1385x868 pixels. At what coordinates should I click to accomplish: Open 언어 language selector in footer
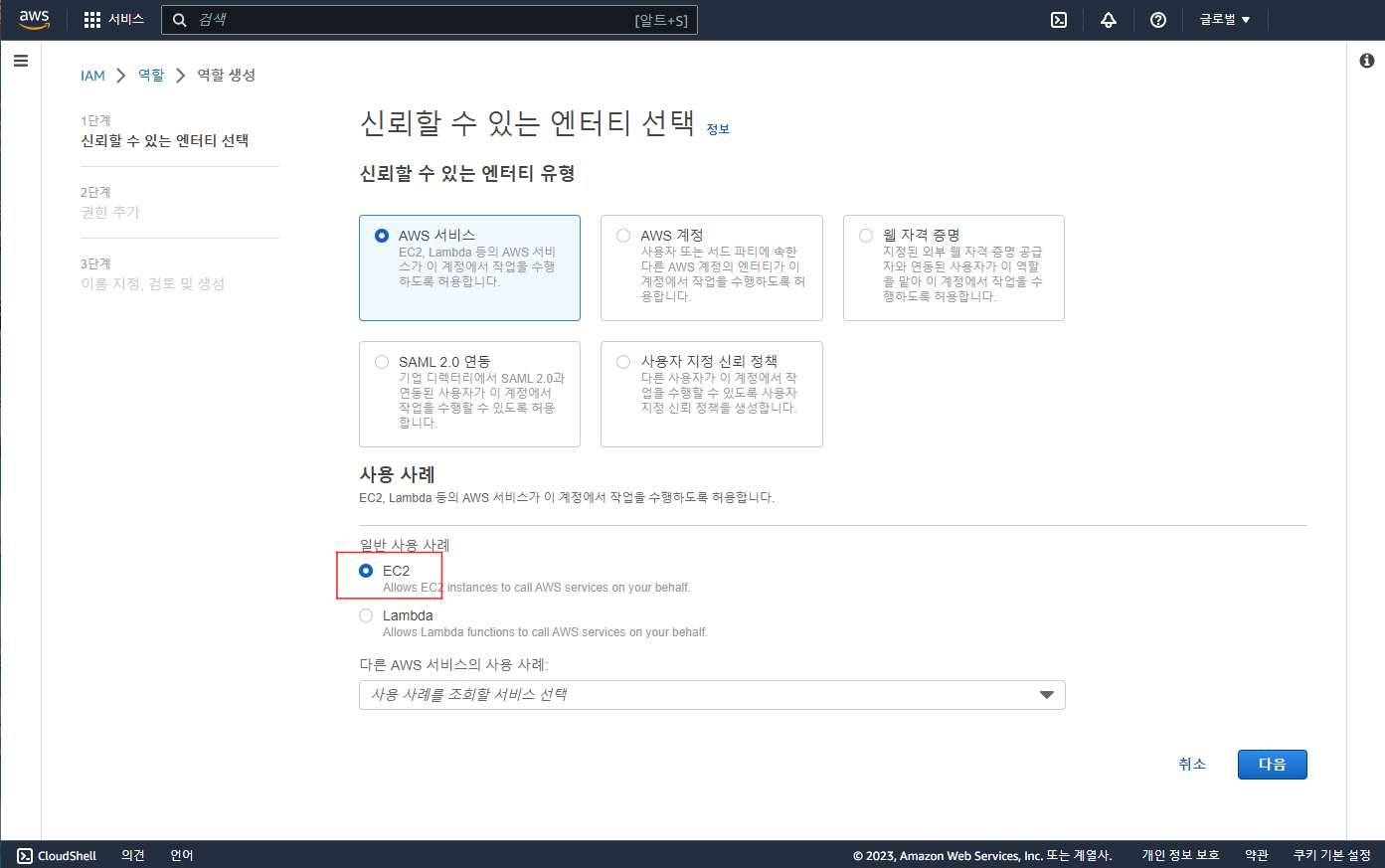tap(182, 855)
